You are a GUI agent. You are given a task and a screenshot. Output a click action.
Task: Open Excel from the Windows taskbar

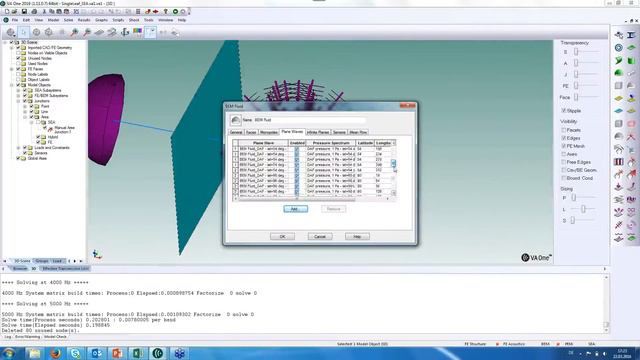pyautogui.click(x=137, y=353)
